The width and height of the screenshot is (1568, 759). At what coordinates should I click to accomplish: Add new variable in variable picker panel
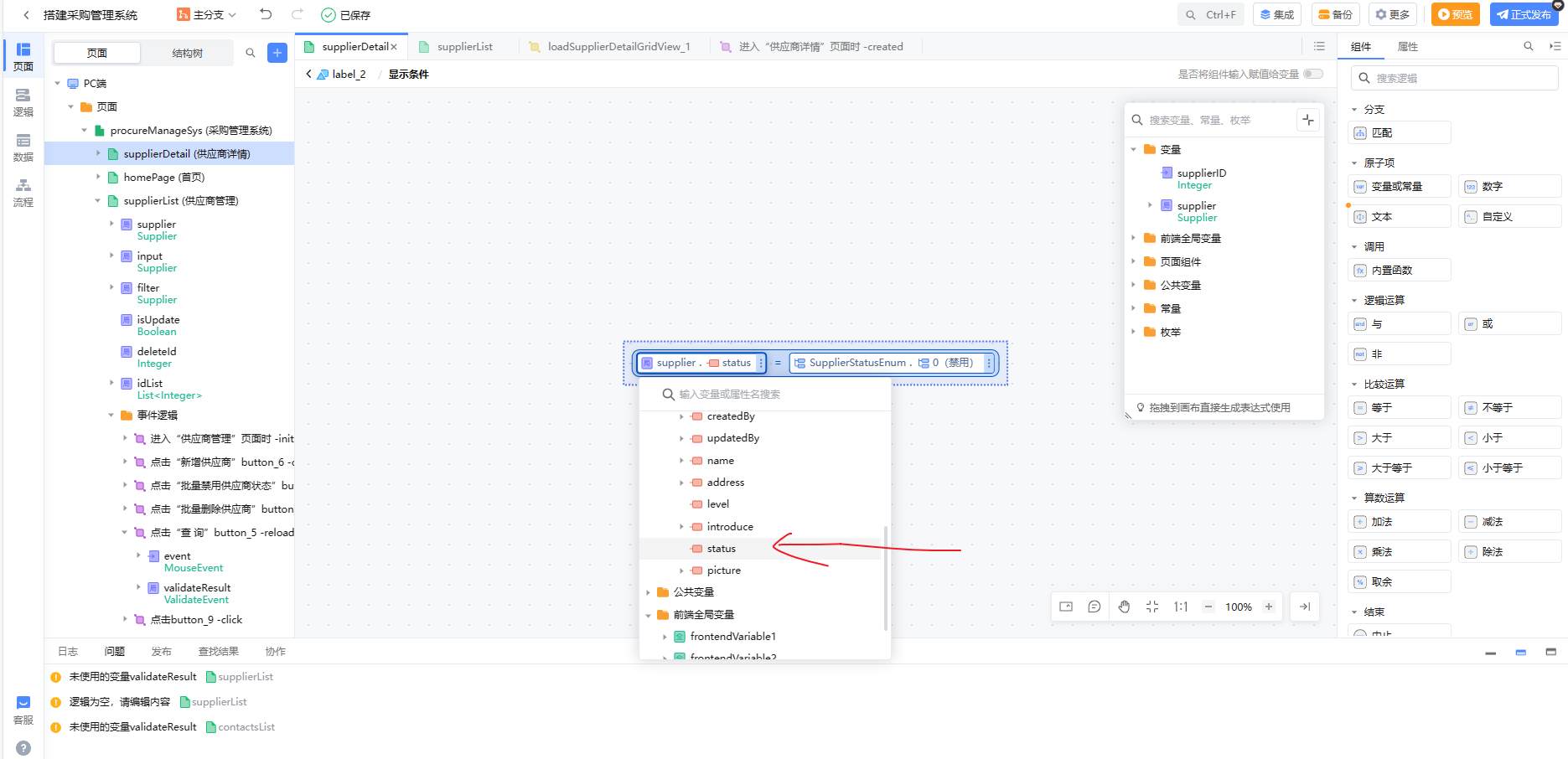(1307, 120)
